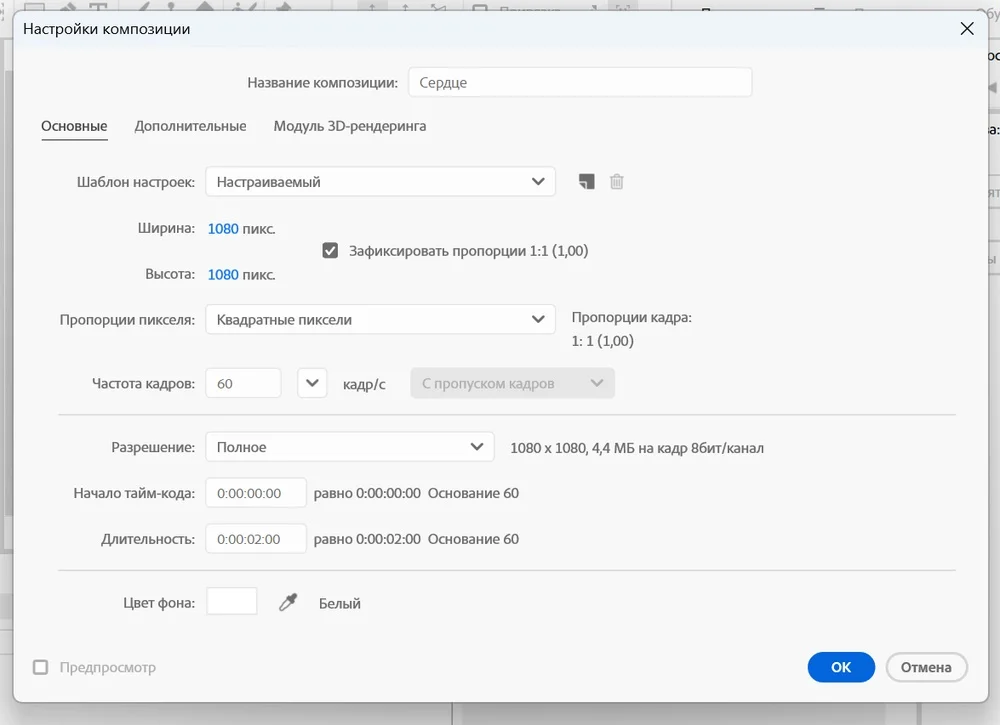
Task: Open the disabled С пропуском кадров dropdown
Action: tap(512, 383)
